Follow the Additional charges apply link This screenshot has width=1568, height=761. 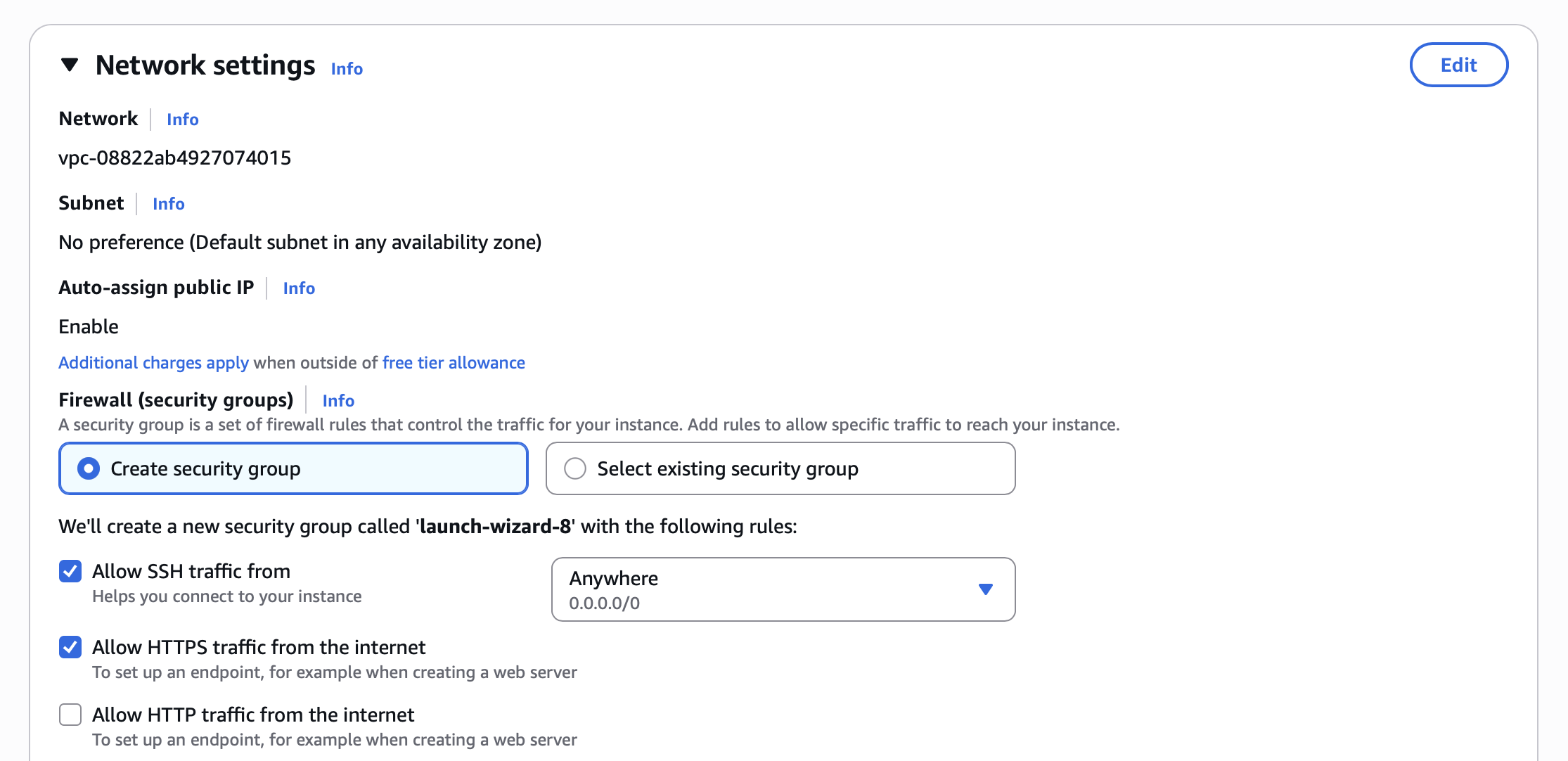[x=152, y=363]
